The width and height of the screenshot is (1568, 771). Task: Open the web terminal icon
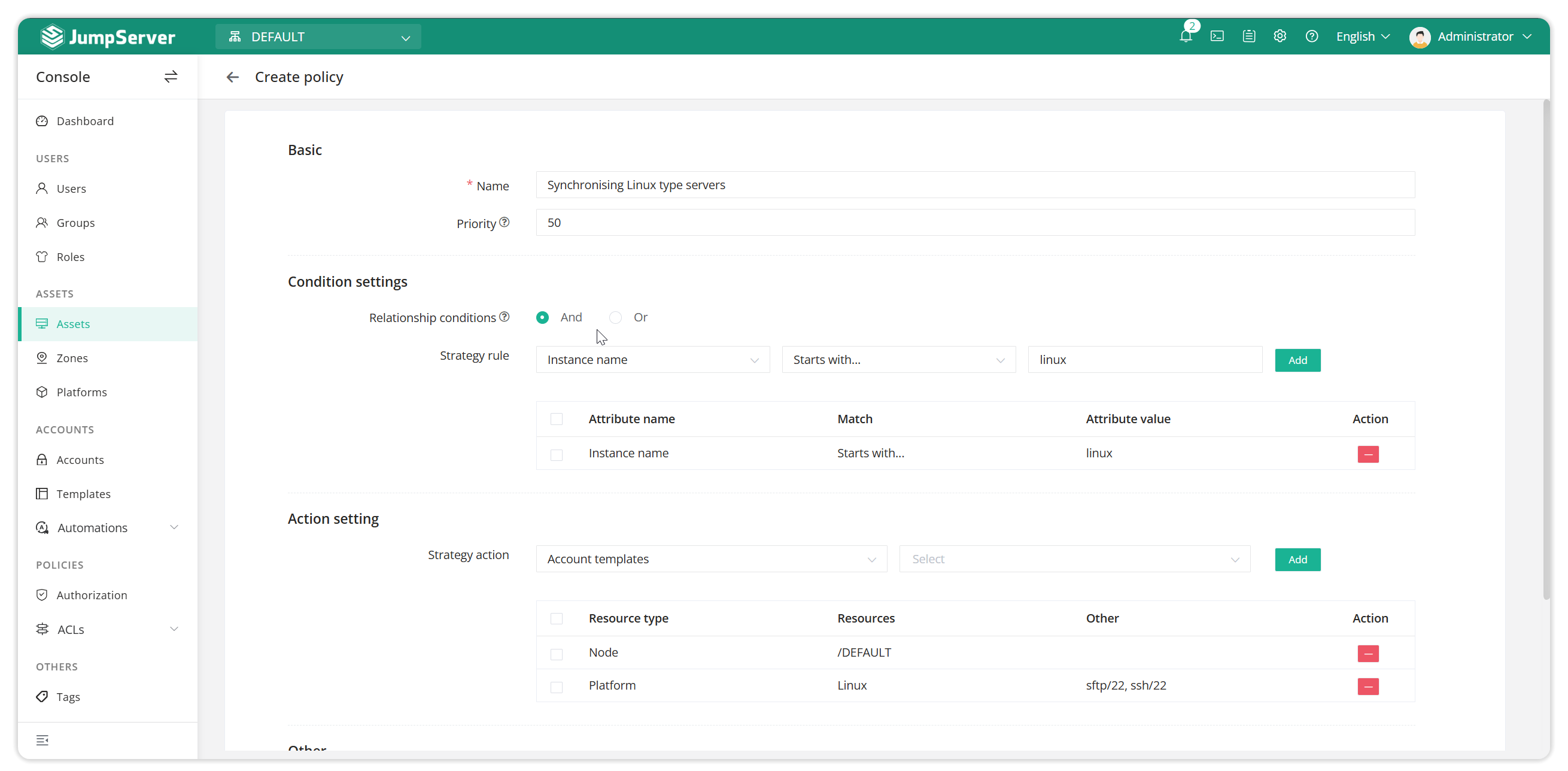(x=1217, y=37)
